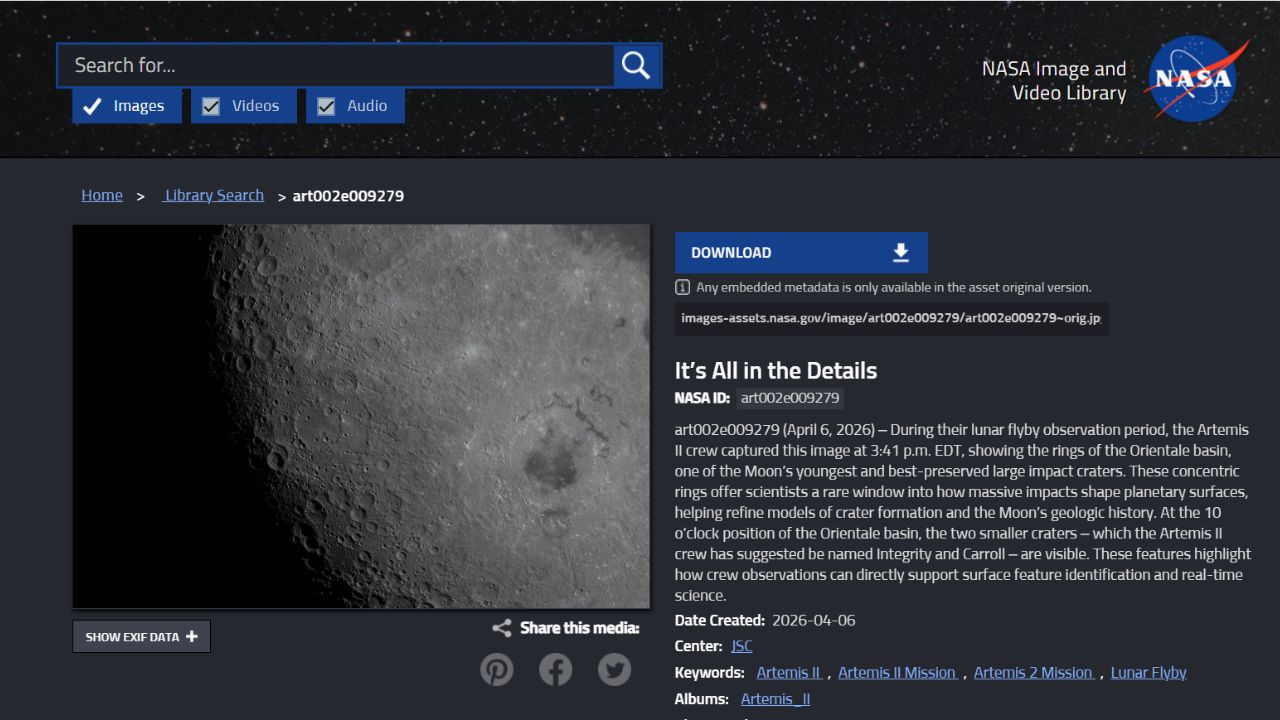This screenshot has width=1280, height=720.
Task: Open the JSC center link
Action: [742, 646]
